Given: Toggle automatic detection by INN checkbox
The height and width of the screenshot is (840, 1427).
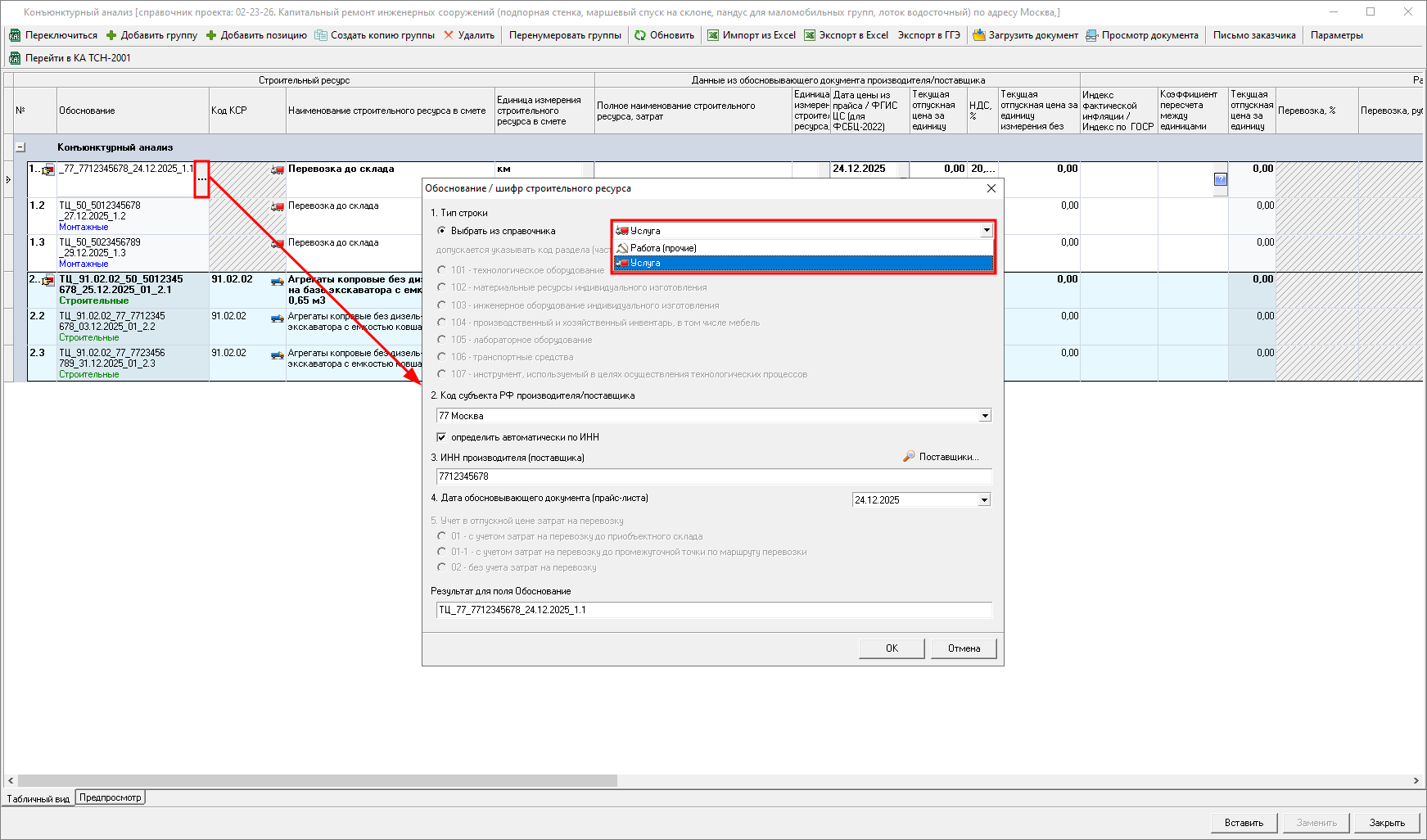Looking at the screenshot, I should [x=441, y=437].
